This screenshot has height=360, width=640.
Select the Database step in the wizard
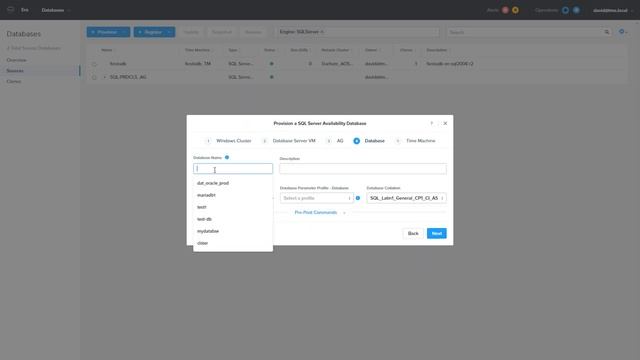[x=369, y=141]
